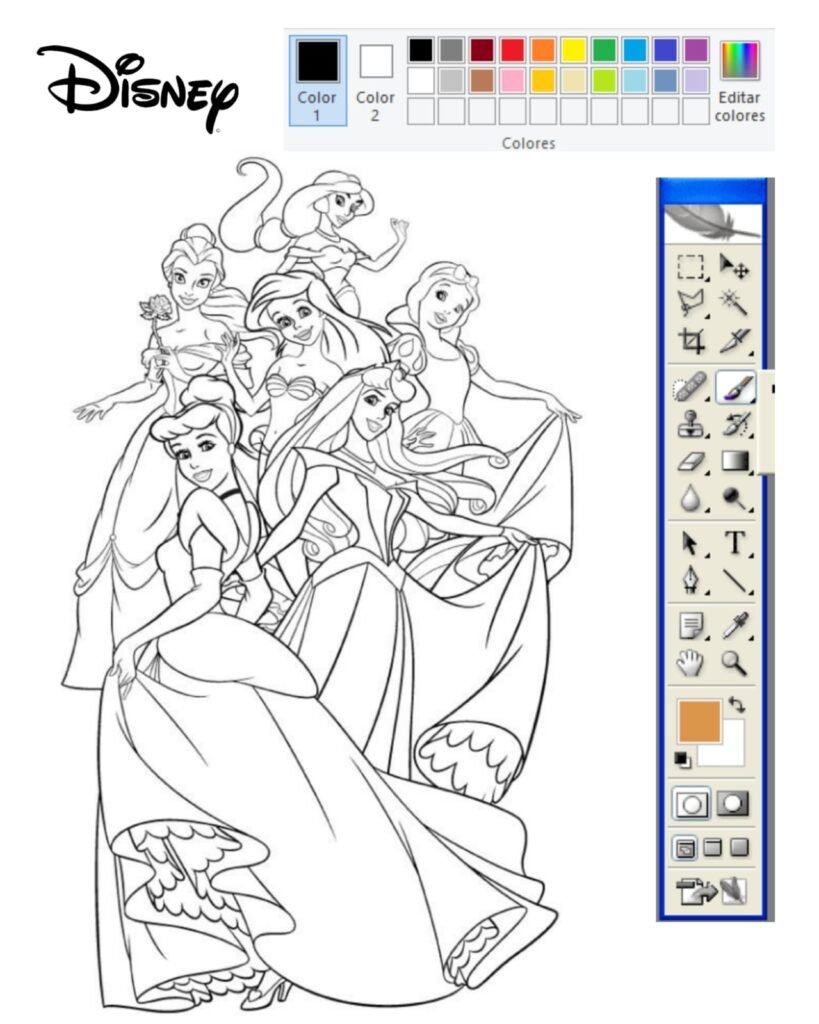
Task: Pick the green palette swatch
Action: point(604,50)
